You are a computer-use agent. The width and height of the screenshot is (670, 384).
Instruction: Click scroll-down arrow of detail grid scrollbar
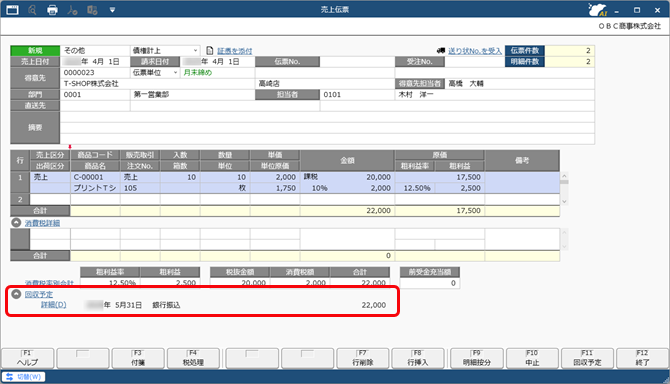tap(564, 201)
